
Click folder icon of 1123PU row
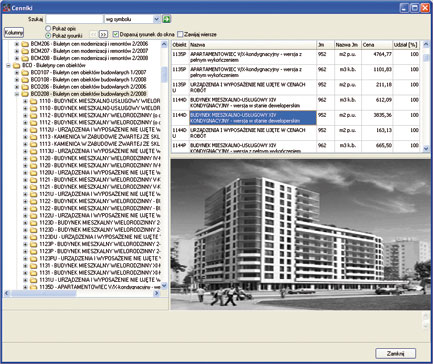tap(33, 259)
